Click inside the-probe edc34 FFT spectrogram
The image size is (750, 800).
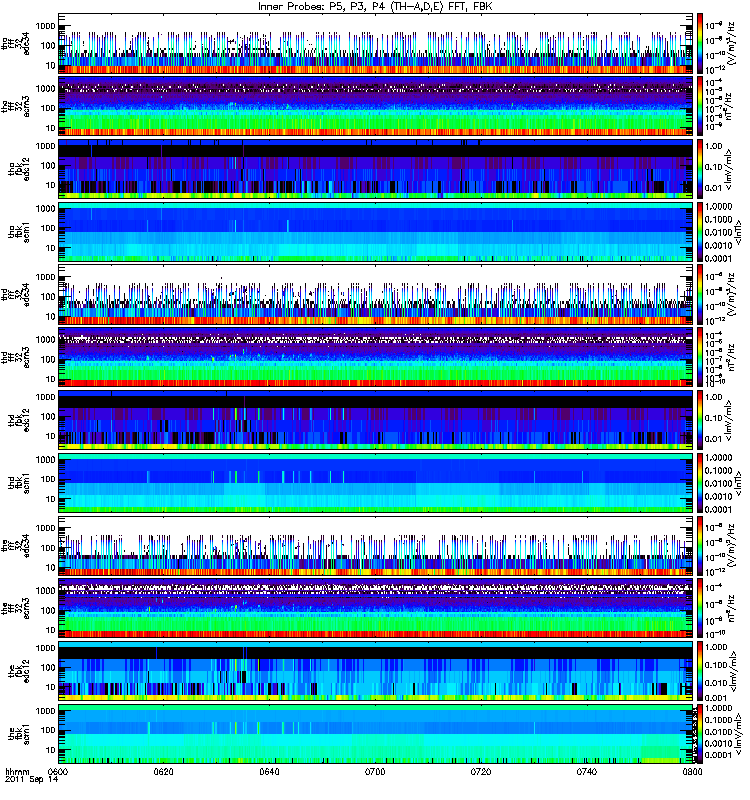pyautogui.click(x=376, y=546)
